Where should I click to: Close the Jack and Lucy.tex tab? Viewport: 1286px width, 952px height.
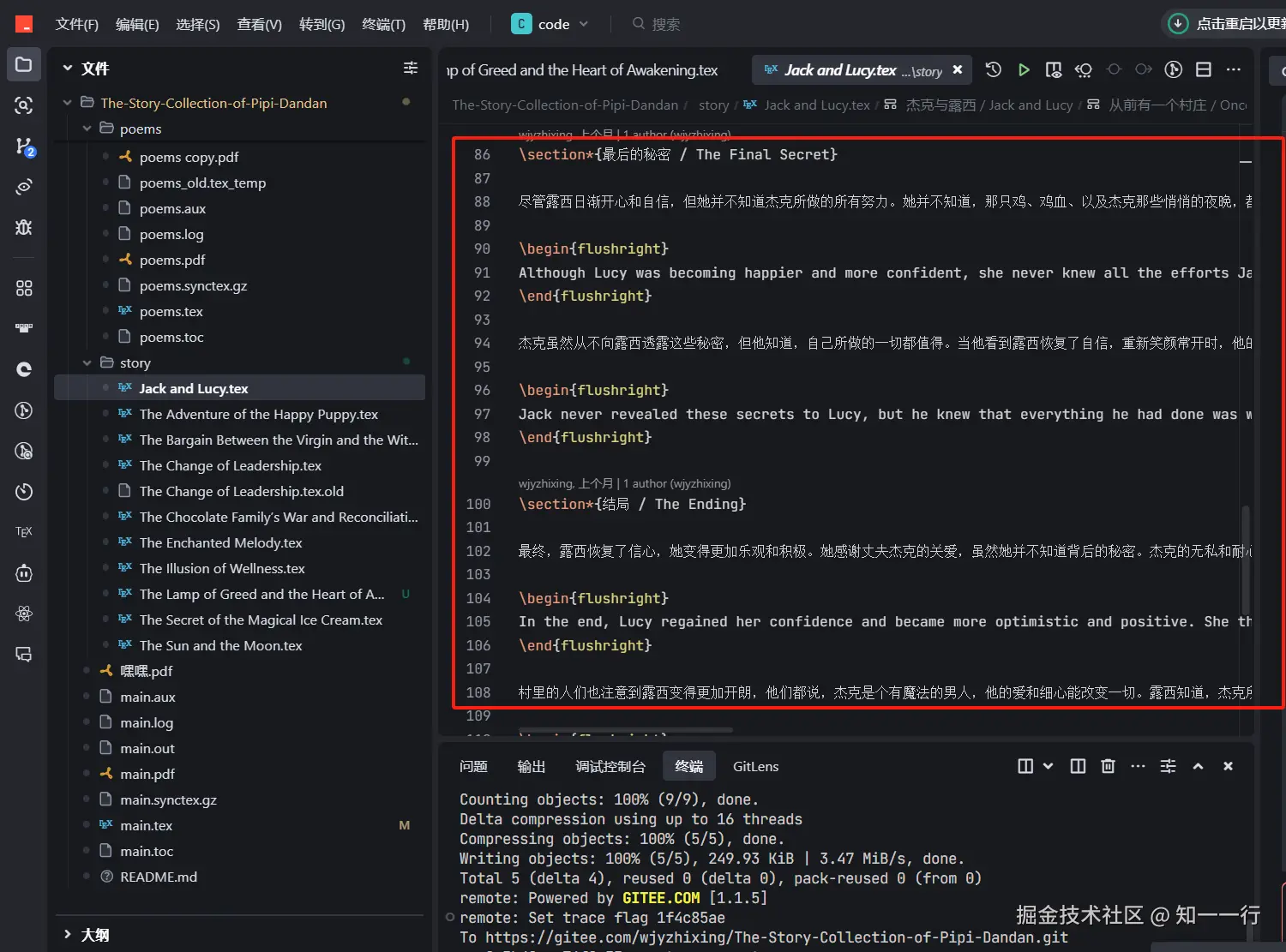[x=958, y=69]
